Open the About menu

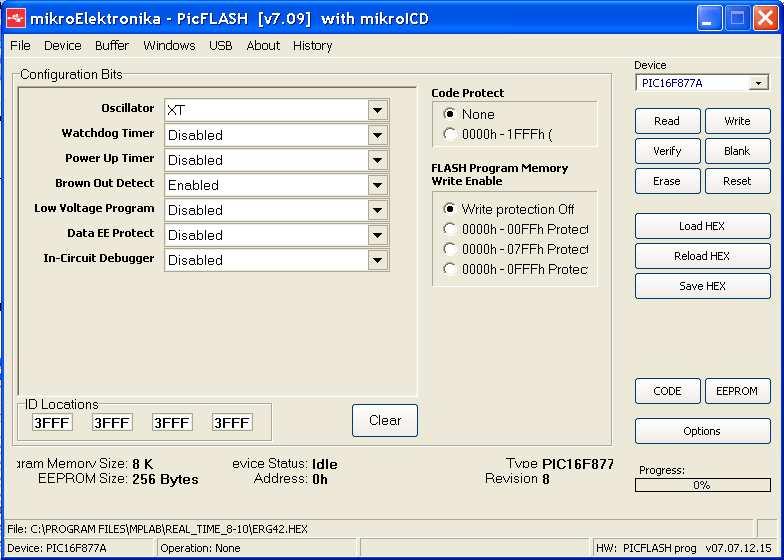263,46
